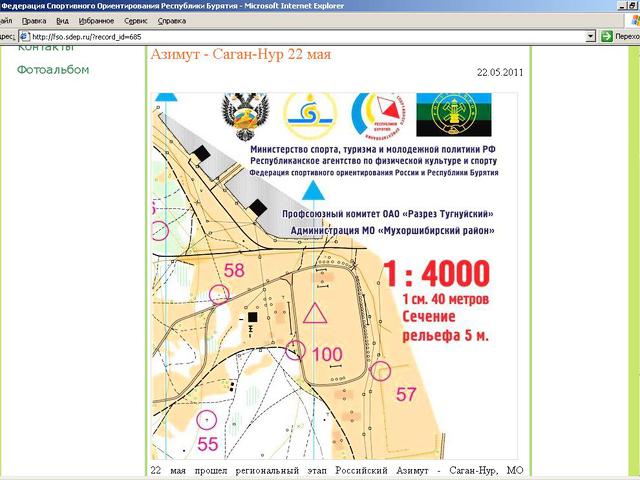The height and width of the screenshot is (480, 640).
Task: Click control point circle near 100
Action: pos(295,350)
